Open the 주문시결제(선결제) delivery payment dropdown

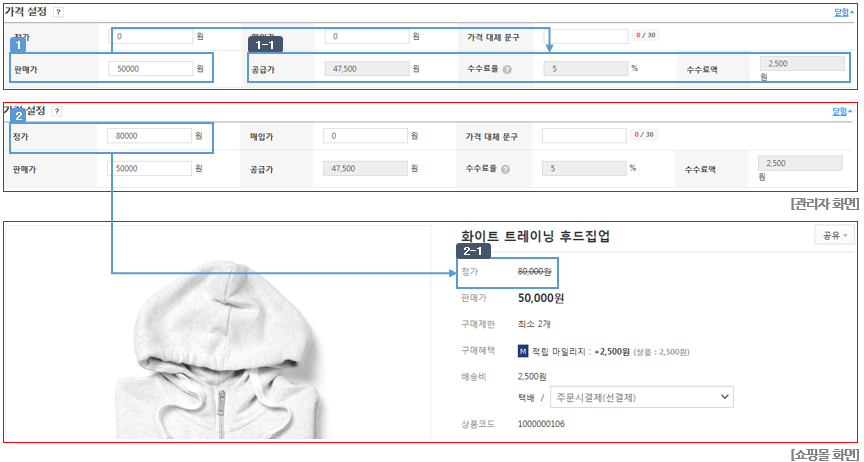642,397
